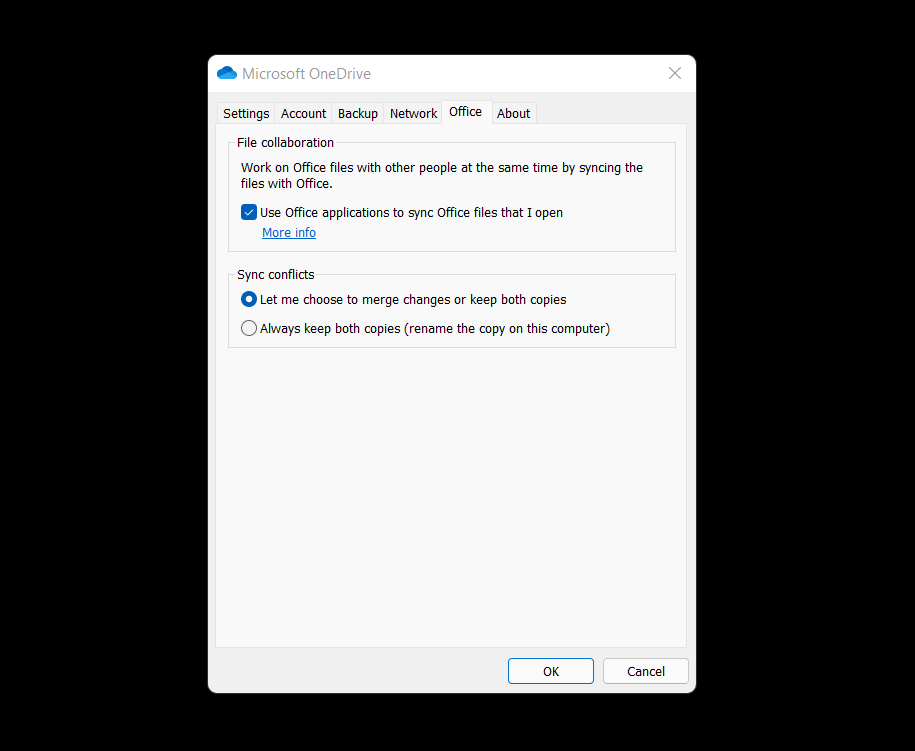Select the Office tab

[x=465, y=111]
